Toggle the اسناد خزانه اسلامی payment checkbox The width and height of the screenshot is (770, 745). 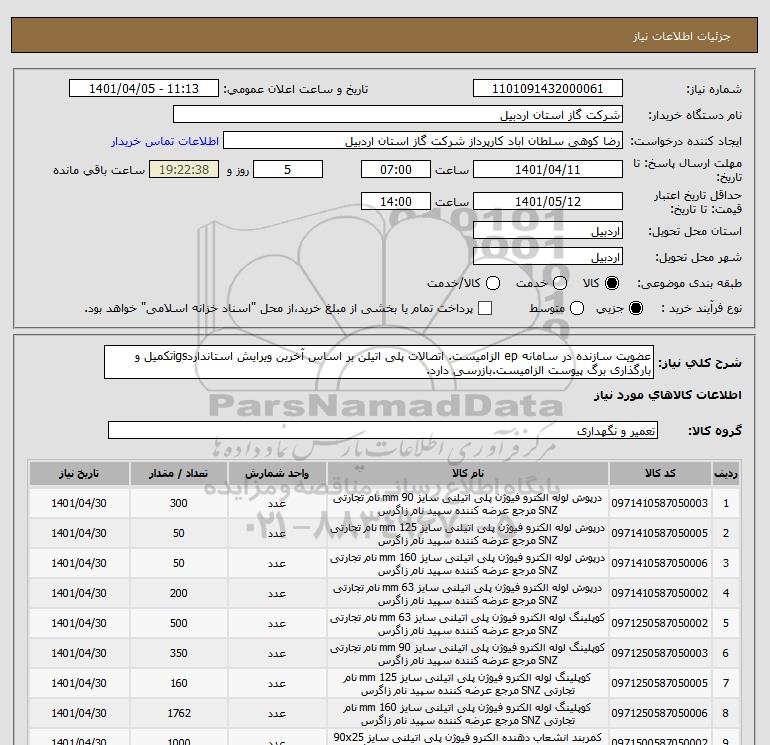[x=485, y=308]
